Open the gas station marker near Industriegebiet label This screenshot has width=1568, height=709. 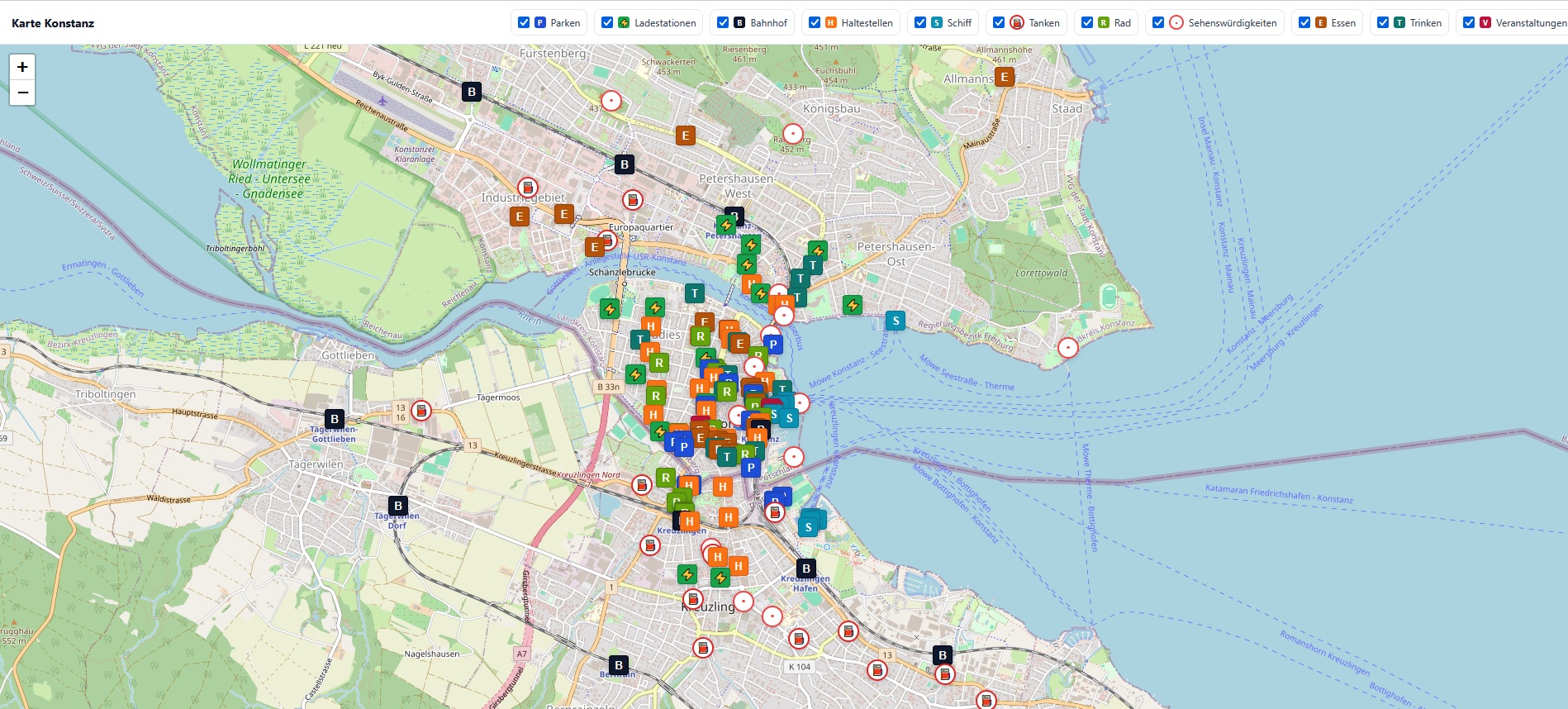pyautogui.click(x=527, y=188)
